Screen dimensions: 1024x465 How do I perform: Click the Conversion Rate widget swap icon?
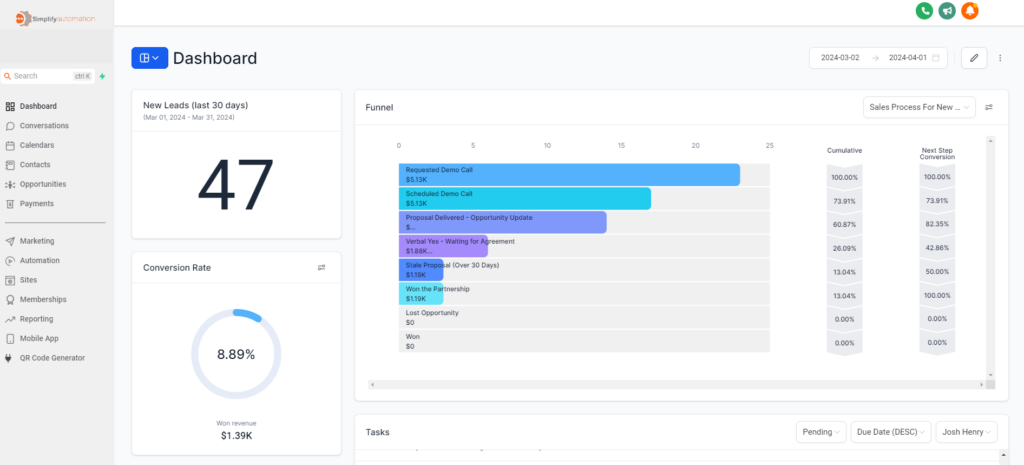(322, 268)
